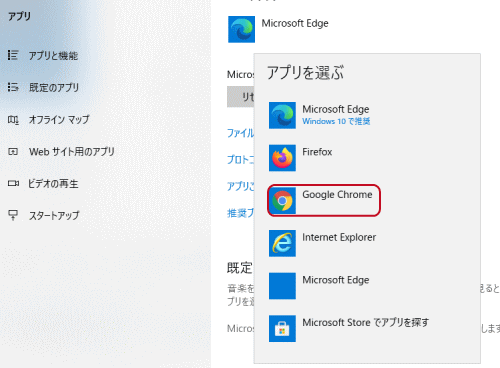The width and height of the screenshot is (500, 368).
Task: Select the Internet Explorer icon
Action: [282, 243]
